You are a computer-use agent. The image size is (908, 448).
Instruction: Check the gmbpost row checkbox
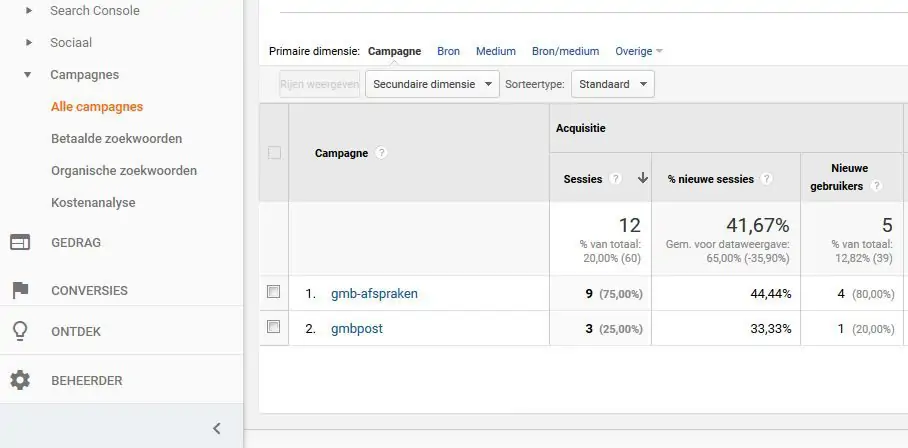(x=274, y=327)
